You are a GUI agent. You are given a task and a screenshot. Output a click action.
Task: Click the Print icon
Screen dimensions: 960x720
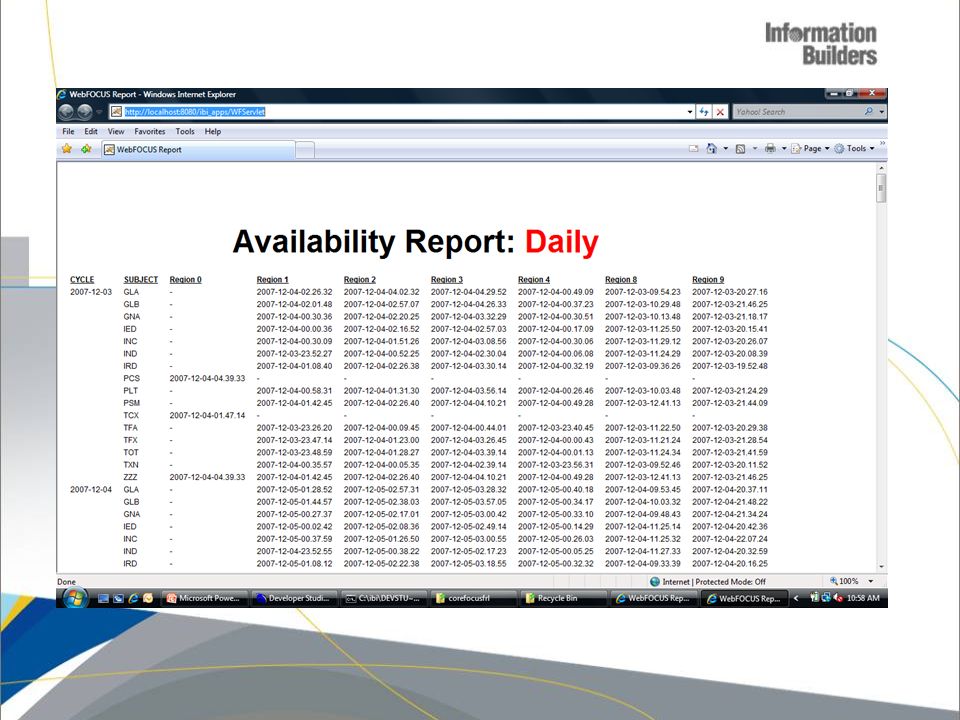click(770, 148)
